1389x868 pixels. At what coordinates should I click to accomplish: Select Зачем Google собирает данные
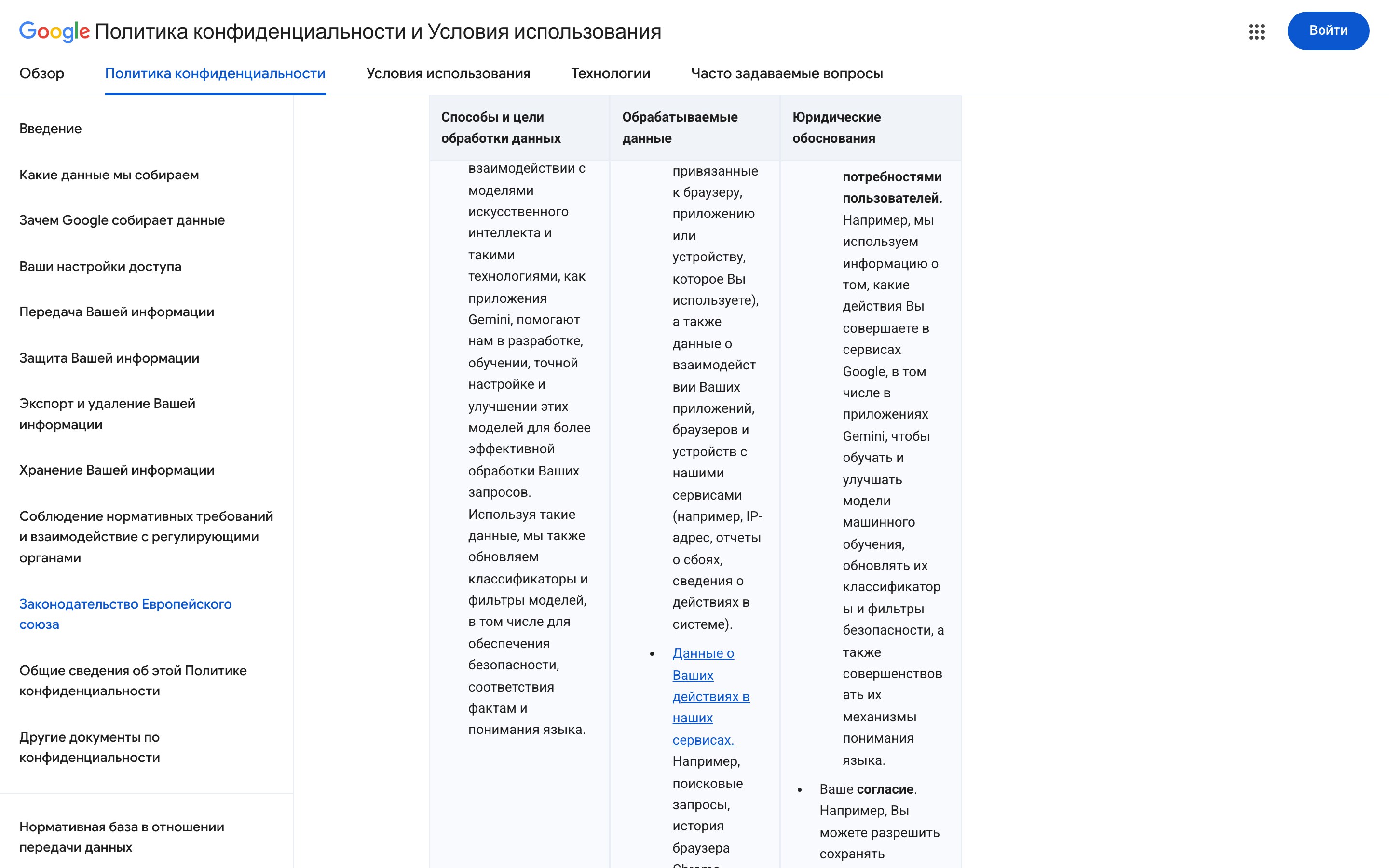tap(122, 220)
